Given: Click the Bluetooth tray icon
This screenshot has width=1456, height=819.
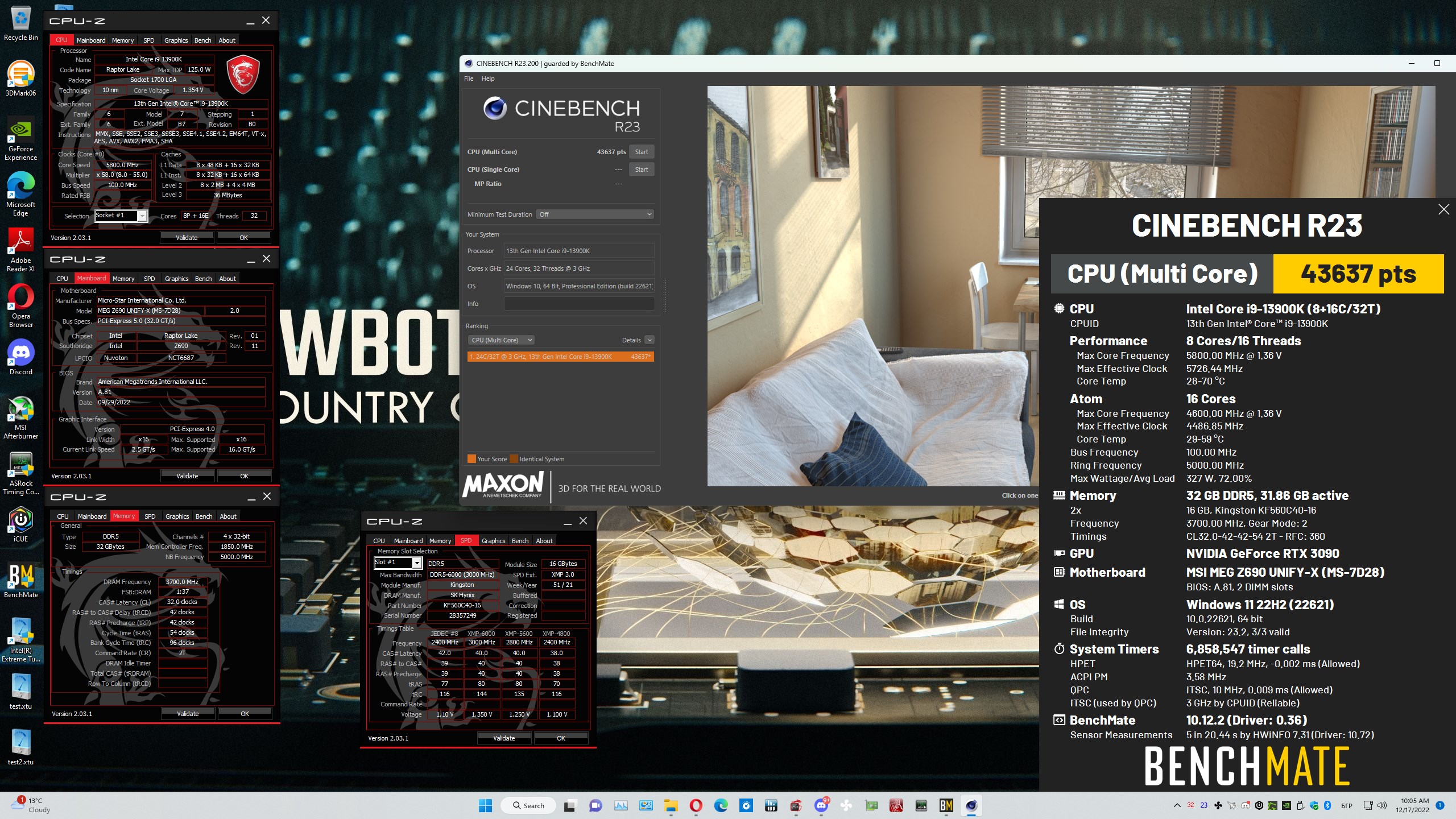Looking at the screenshot, I should click(1327, 805).
